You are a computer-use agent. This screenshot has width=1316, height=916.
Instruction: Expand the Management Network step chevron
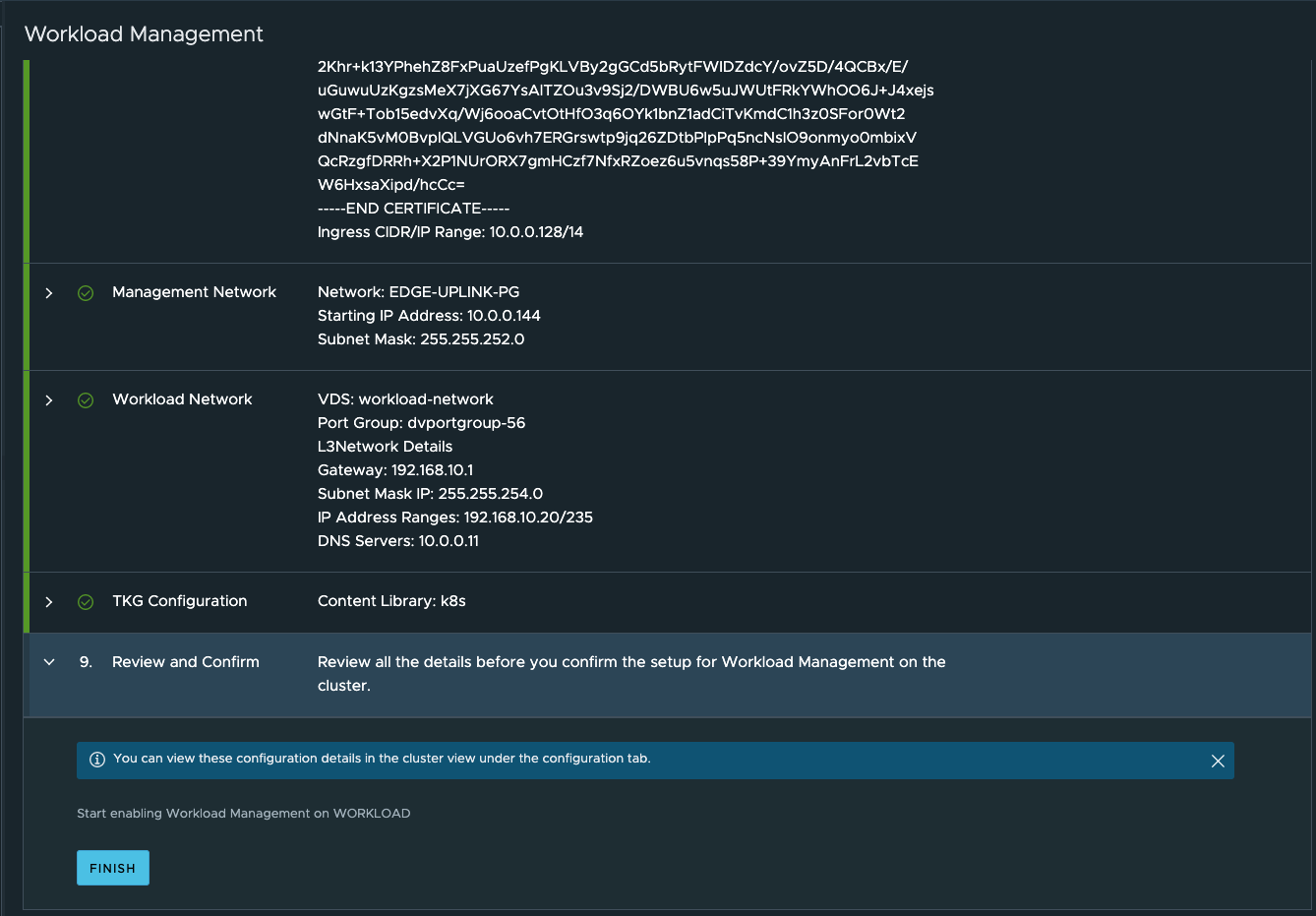tap(49, 293)
